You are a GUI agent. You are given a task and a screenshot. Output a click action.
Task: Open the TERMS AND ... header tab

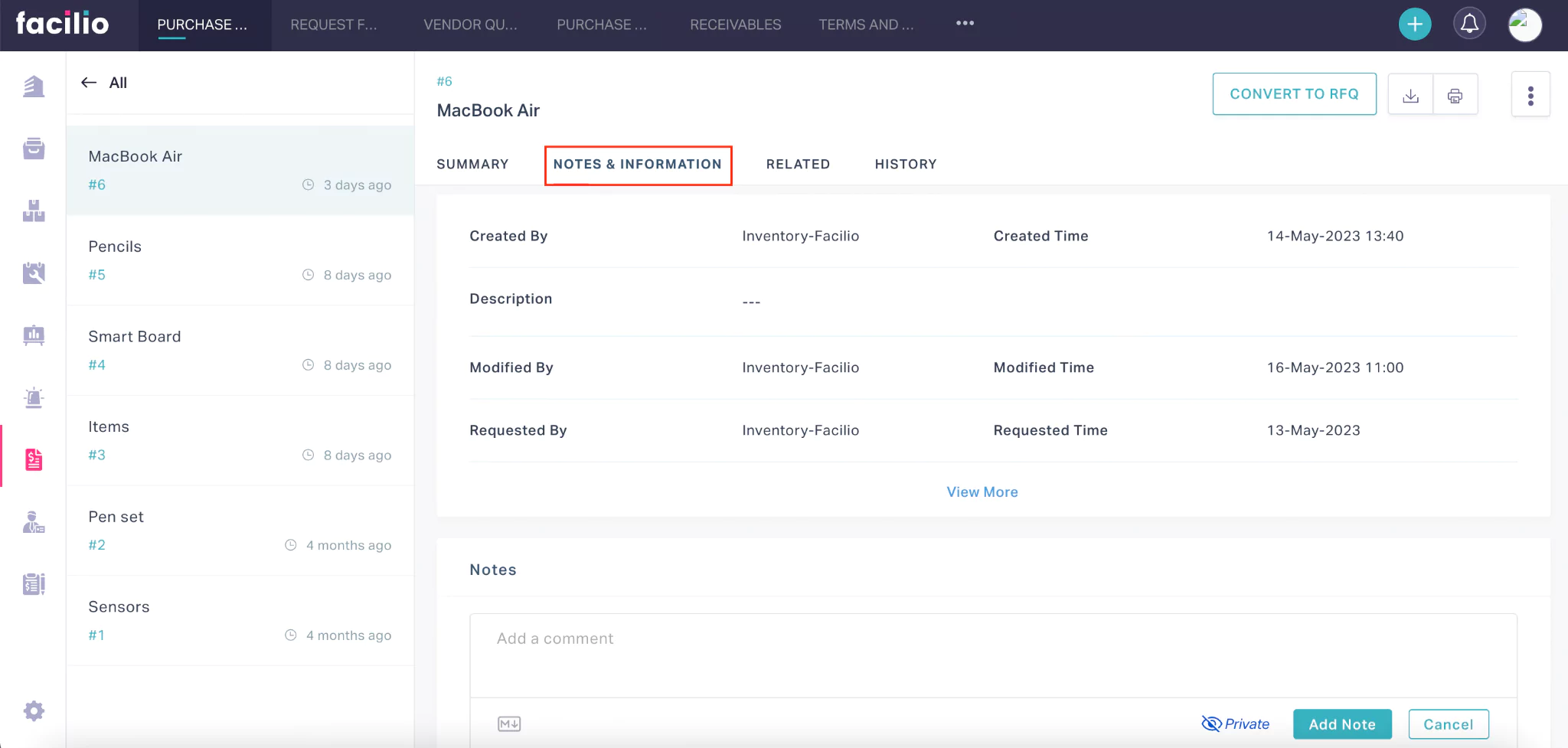pos(866,24)
